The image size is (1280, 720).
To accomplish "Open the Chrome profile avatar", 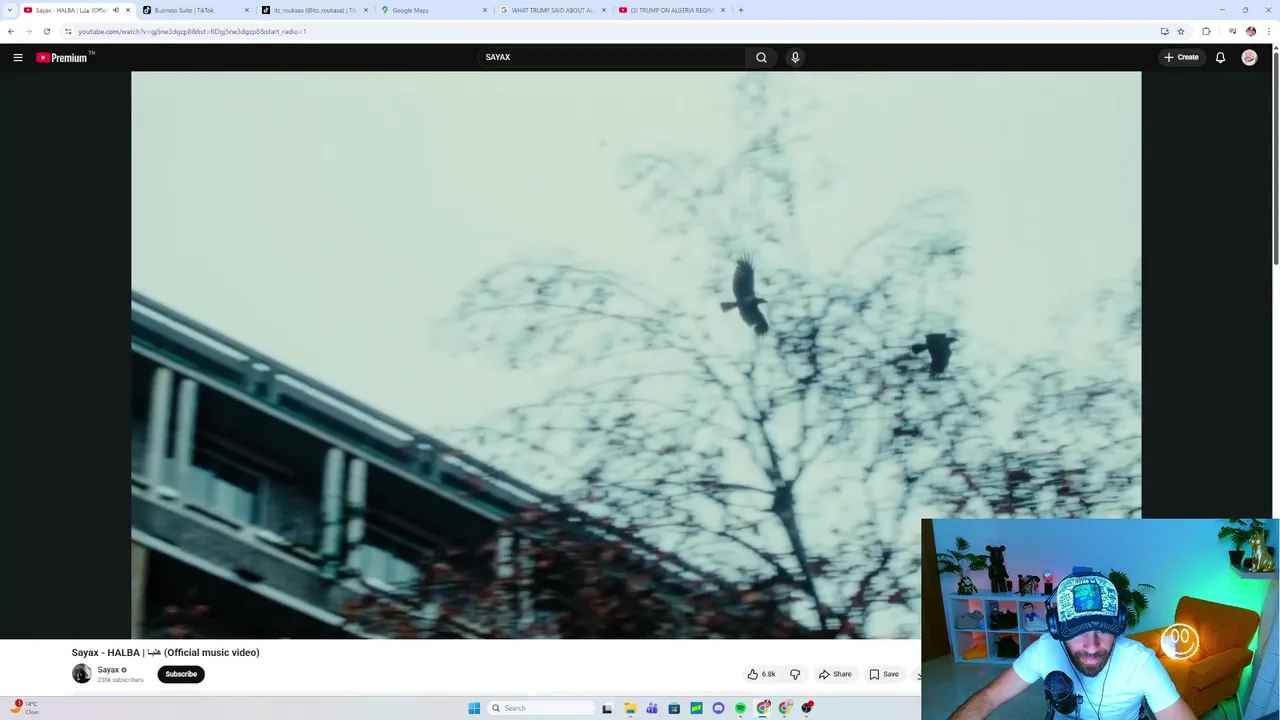I will (1251, 31).
